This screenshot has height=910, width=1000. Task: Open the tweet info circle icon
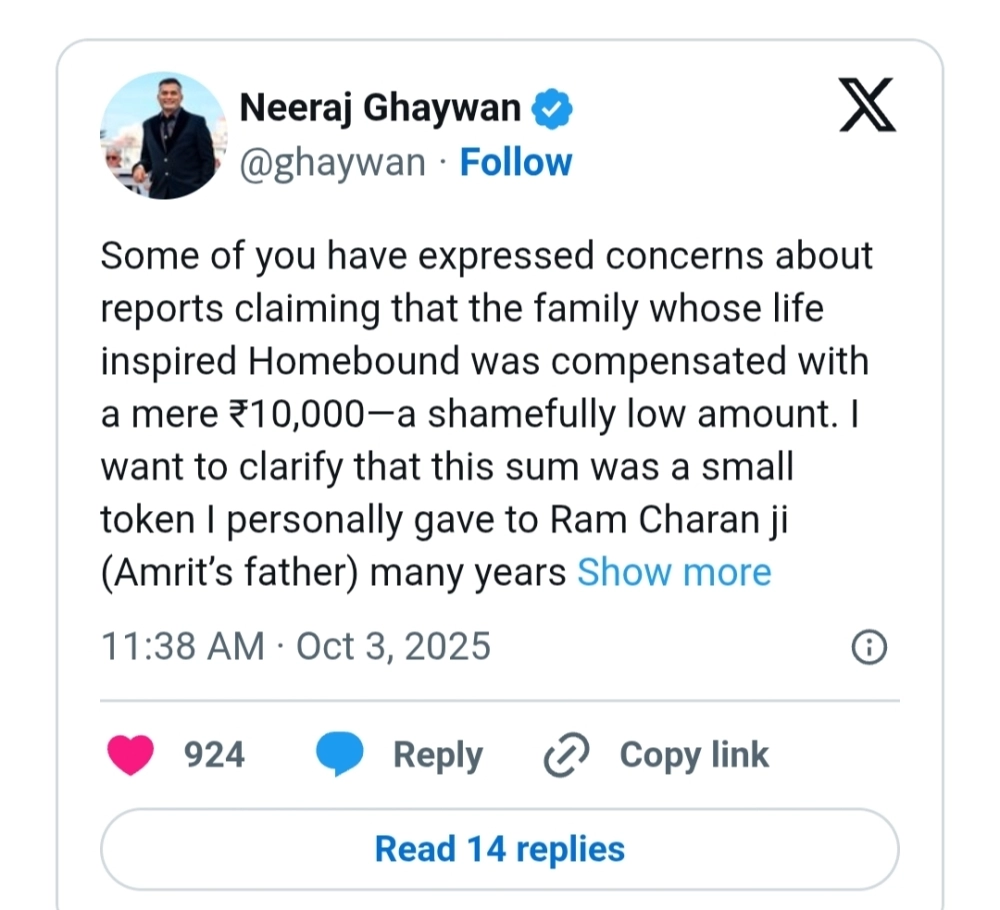[x=868, y=647]
